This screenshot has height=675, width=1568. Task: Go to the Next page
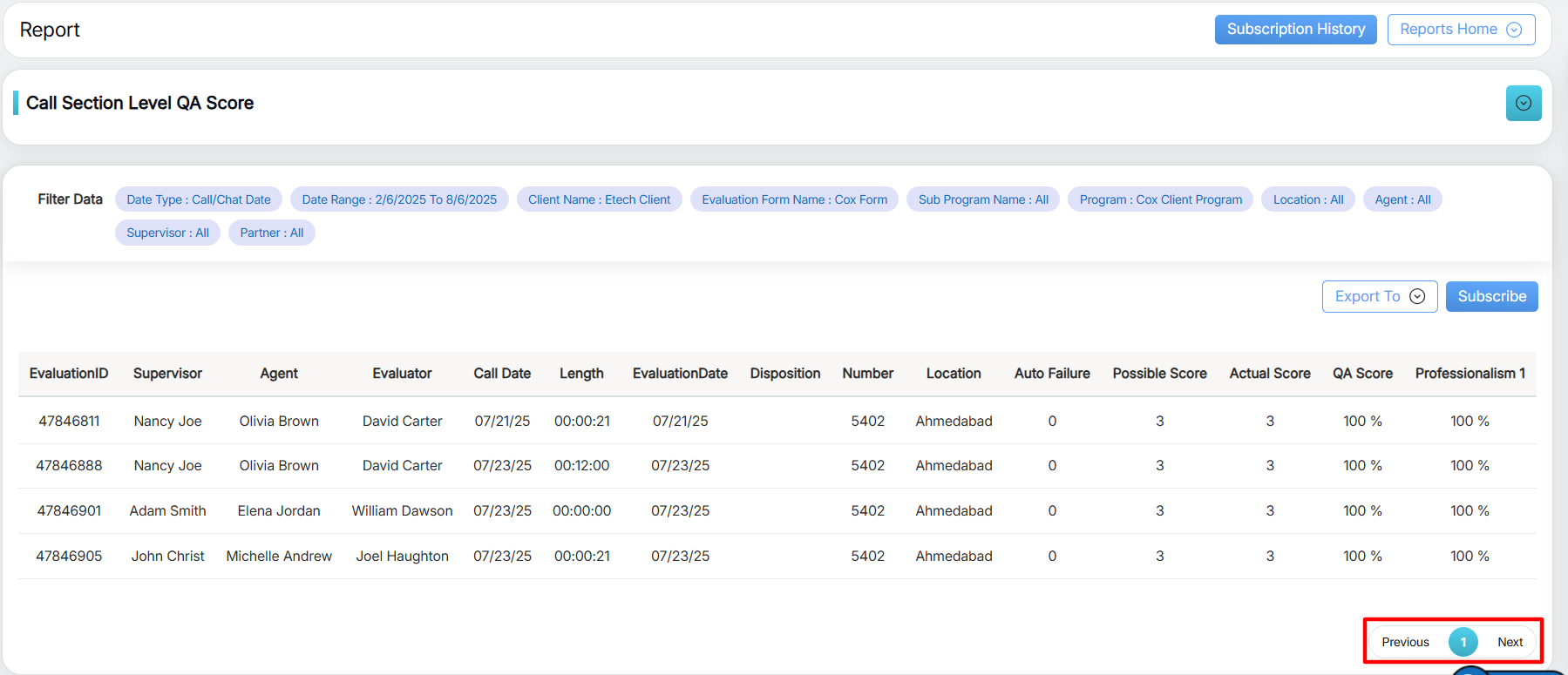[1510, 642]
